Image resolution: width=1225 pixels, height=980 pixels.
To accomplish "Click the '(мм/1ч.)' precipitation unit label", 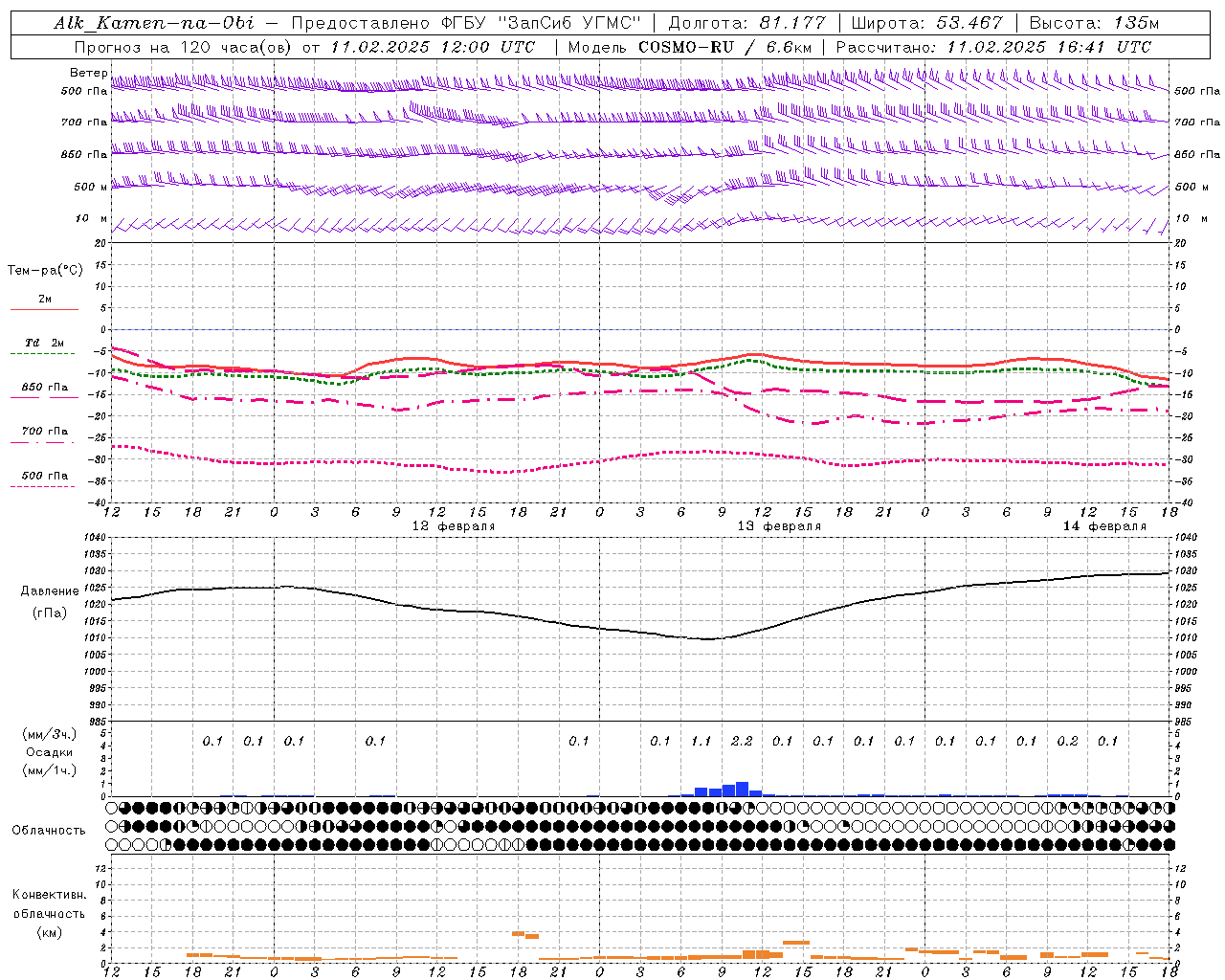I will pos(50,770).
